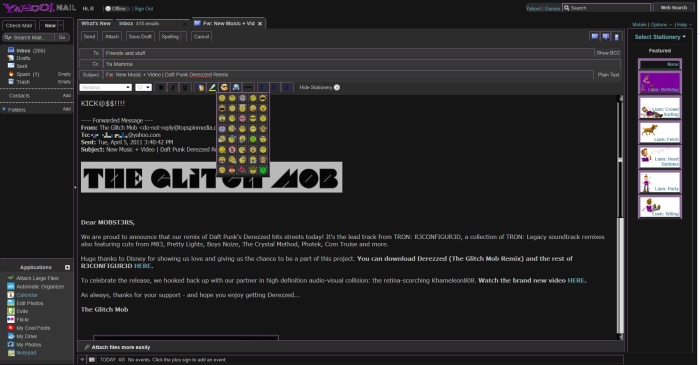700x365 pixels.
Task: Open the font family dropdown
Action: tap(105, 87)
